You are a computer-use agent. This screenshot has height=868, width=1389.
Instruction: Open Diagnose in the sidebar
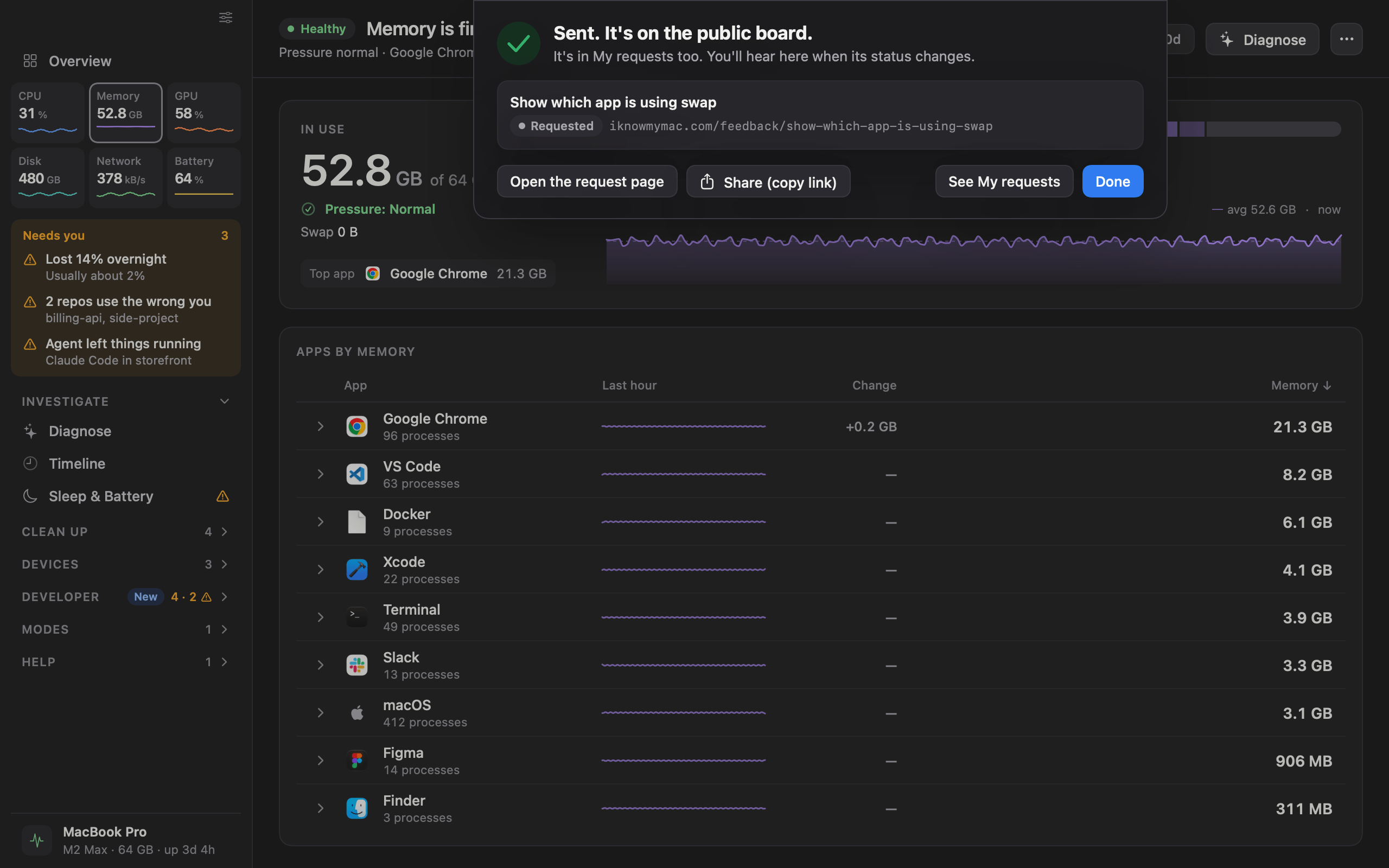click(x=126, y=431)
